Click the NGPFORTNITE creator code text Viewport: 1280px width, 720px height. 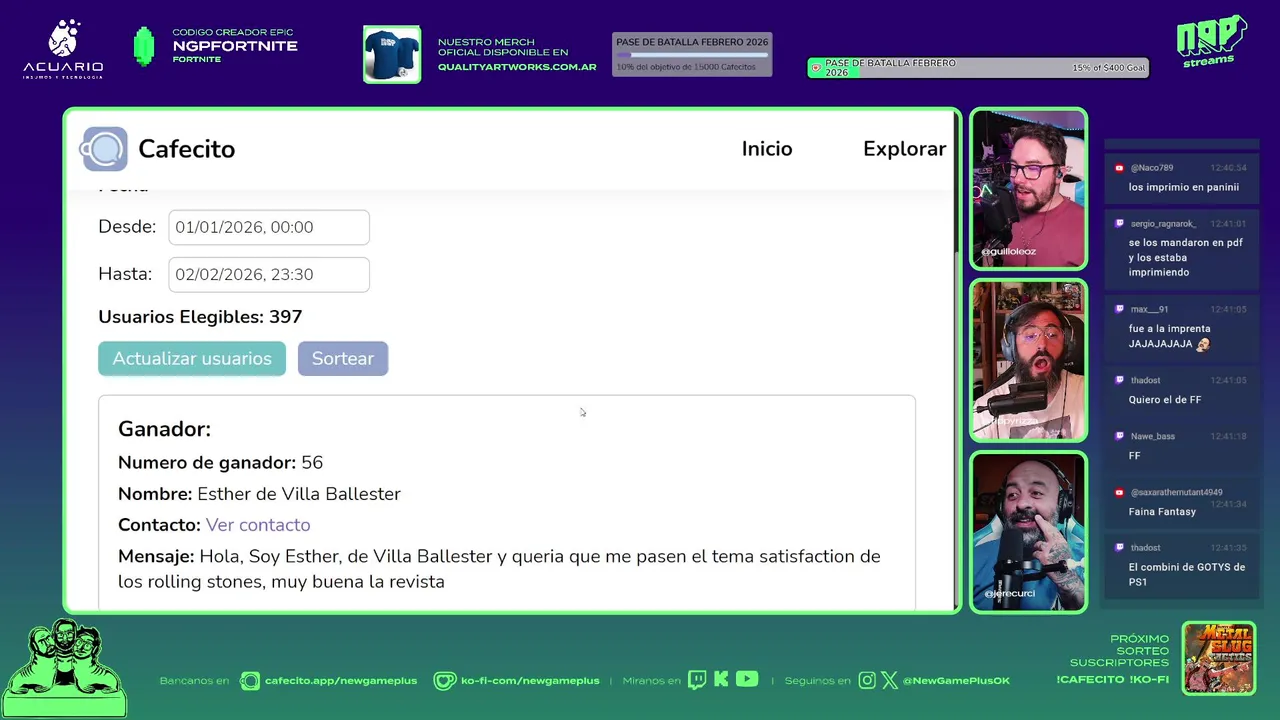235,46
